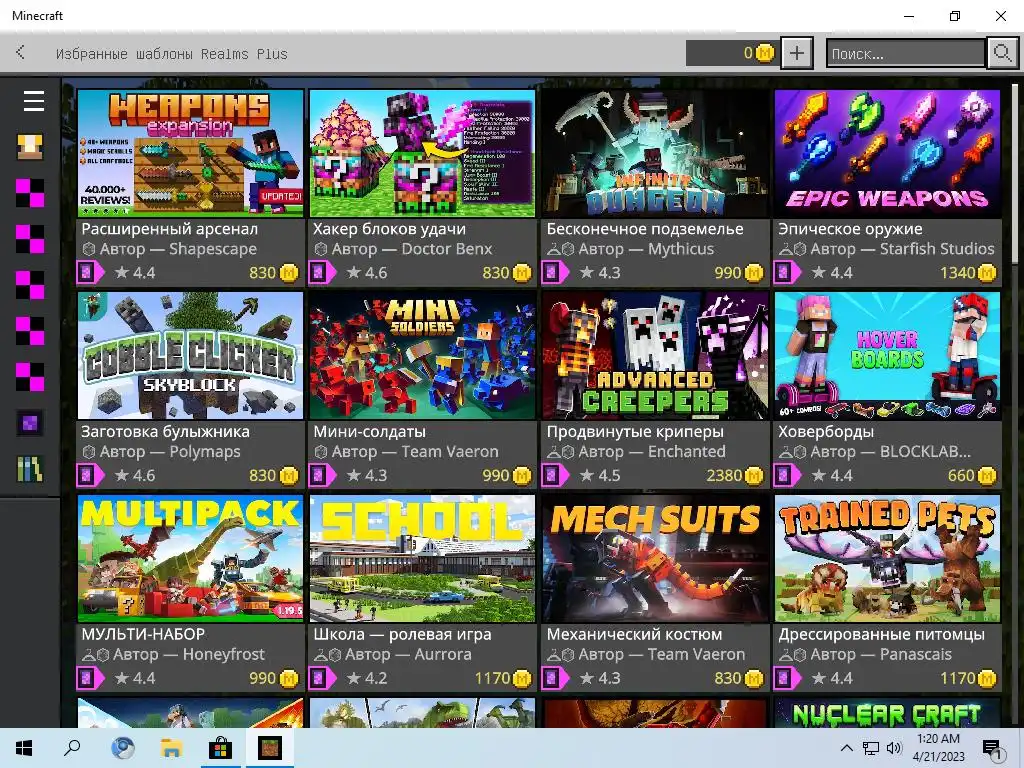This screenshot has height=768, width=1024.
Task: Open the School thumbnail
Action: click(423, 558)
